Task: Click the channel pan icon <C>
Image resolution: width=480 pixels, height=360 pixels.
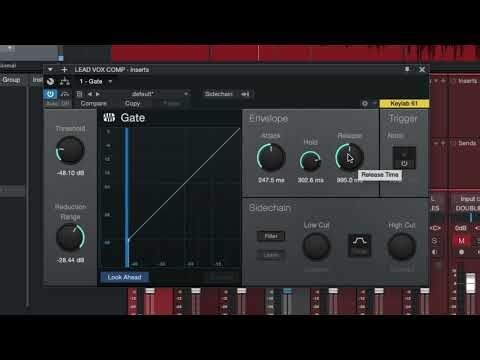Action: [436, 228]
